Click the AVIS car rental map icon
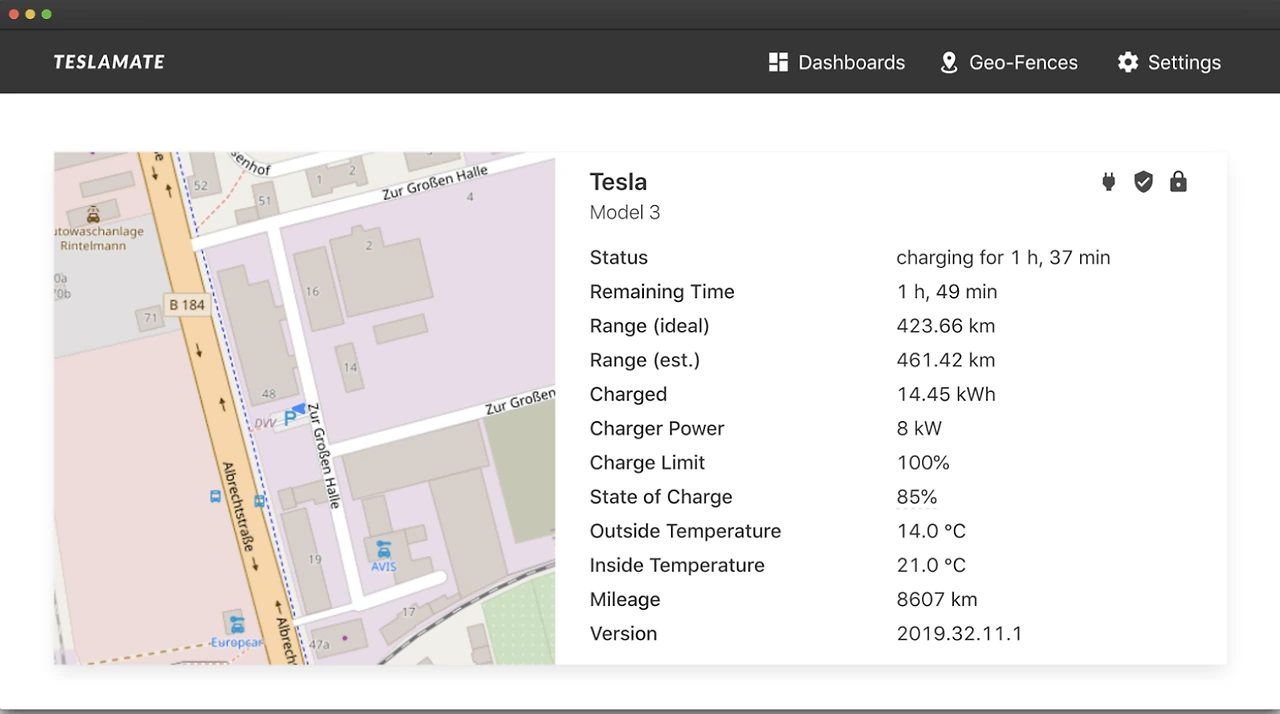This screenshot has height=714, width=1280. pos(383,549)
